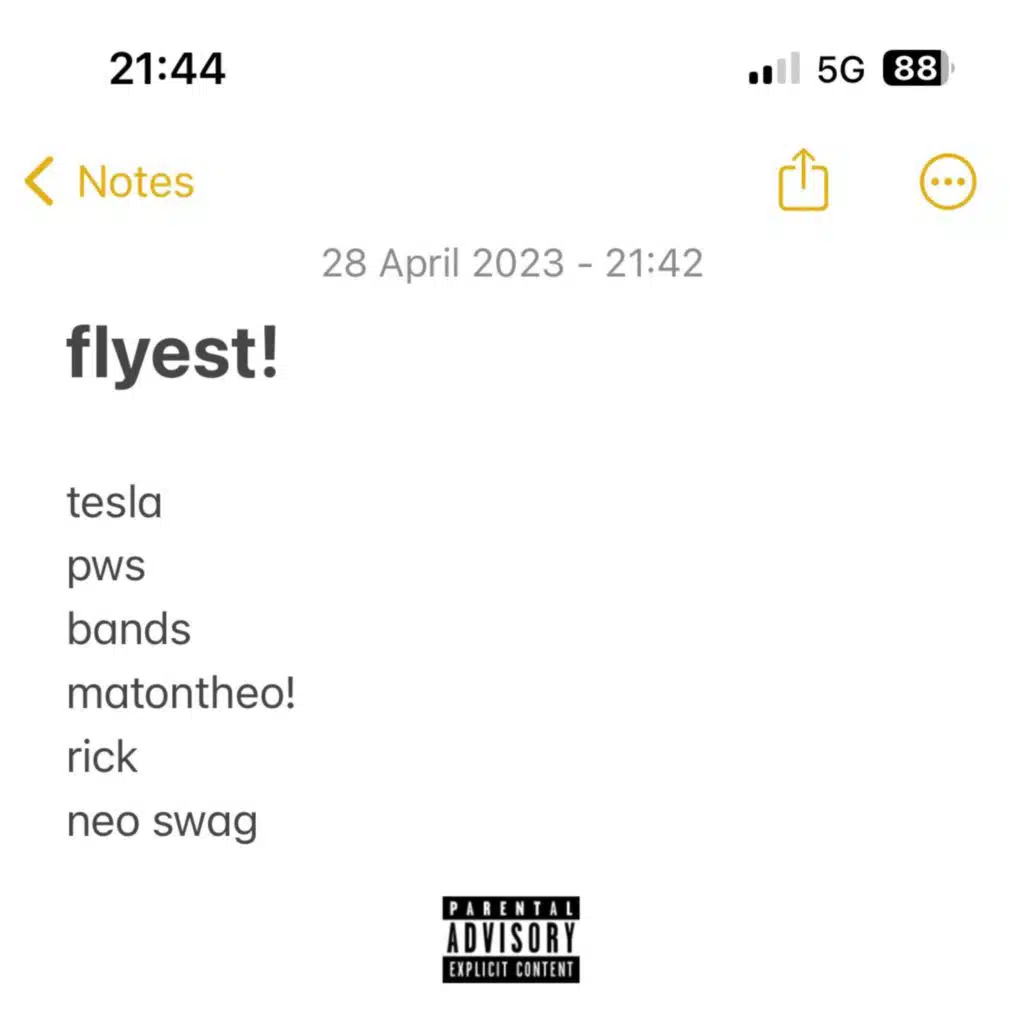Select the pws line
Image resolution: width=1024 pixels, height=1024 pixels.
pos(106,567)
